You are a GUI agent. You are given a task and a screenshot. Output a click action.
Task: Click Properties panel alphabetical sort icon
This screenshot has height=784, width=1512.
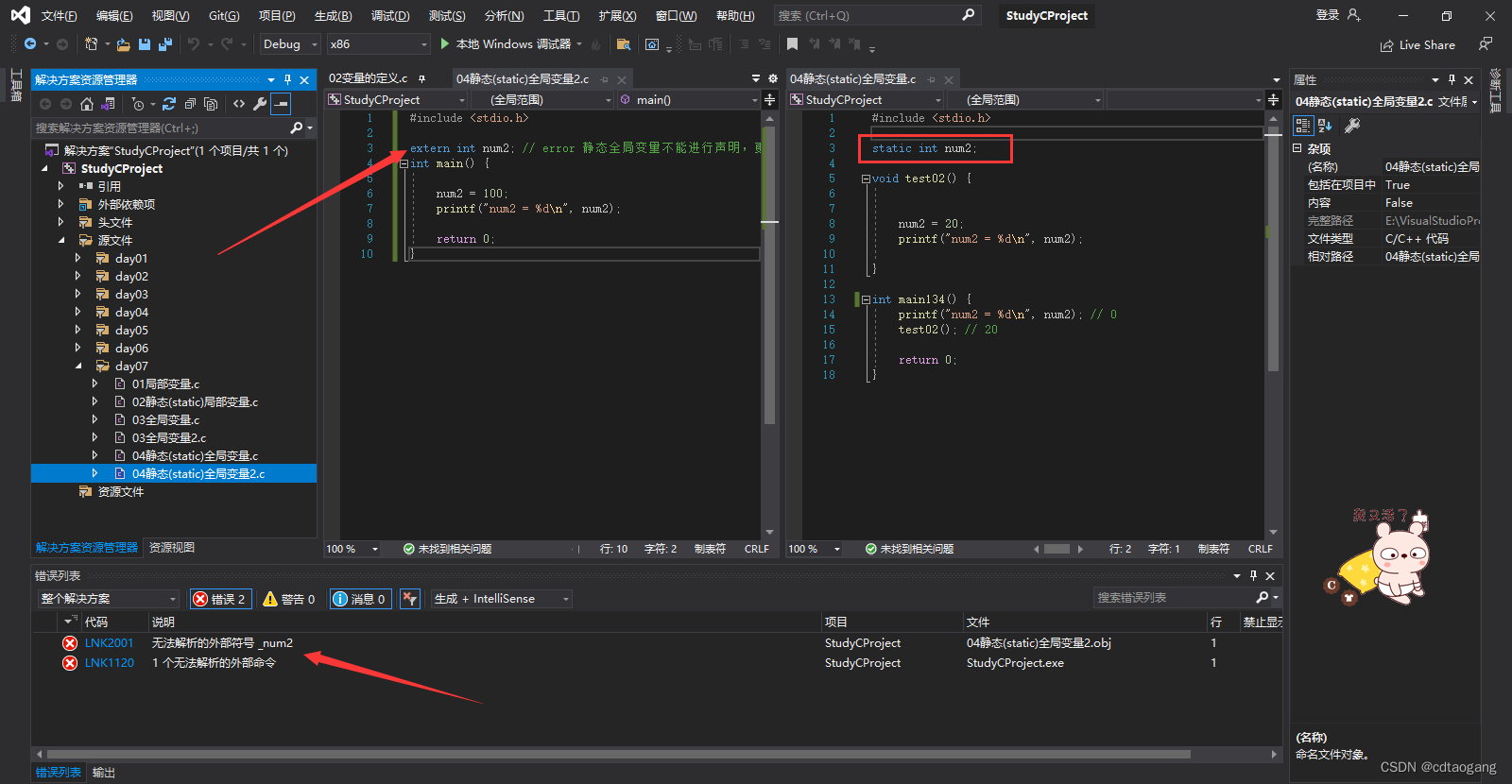[1325, 126]
